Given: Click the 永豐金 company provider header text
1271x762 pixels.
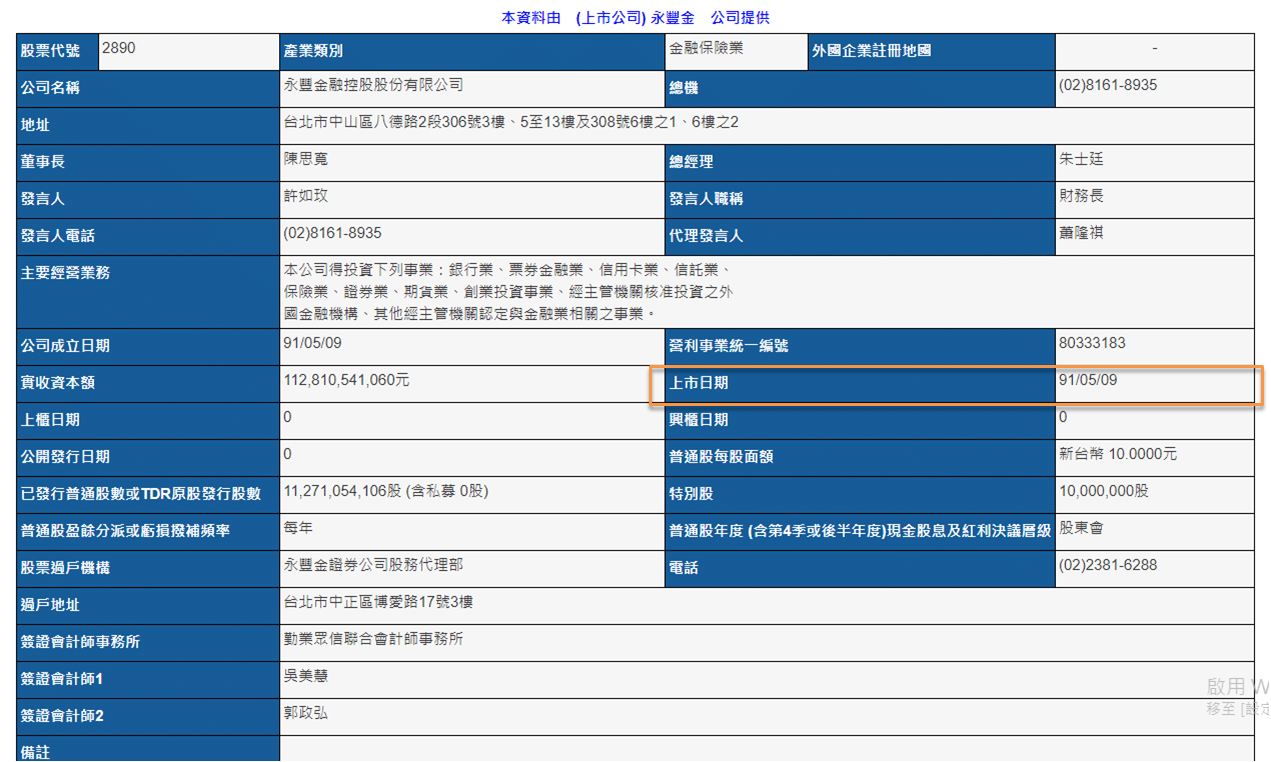Looking at the screenshot, I should coord(635,18).
